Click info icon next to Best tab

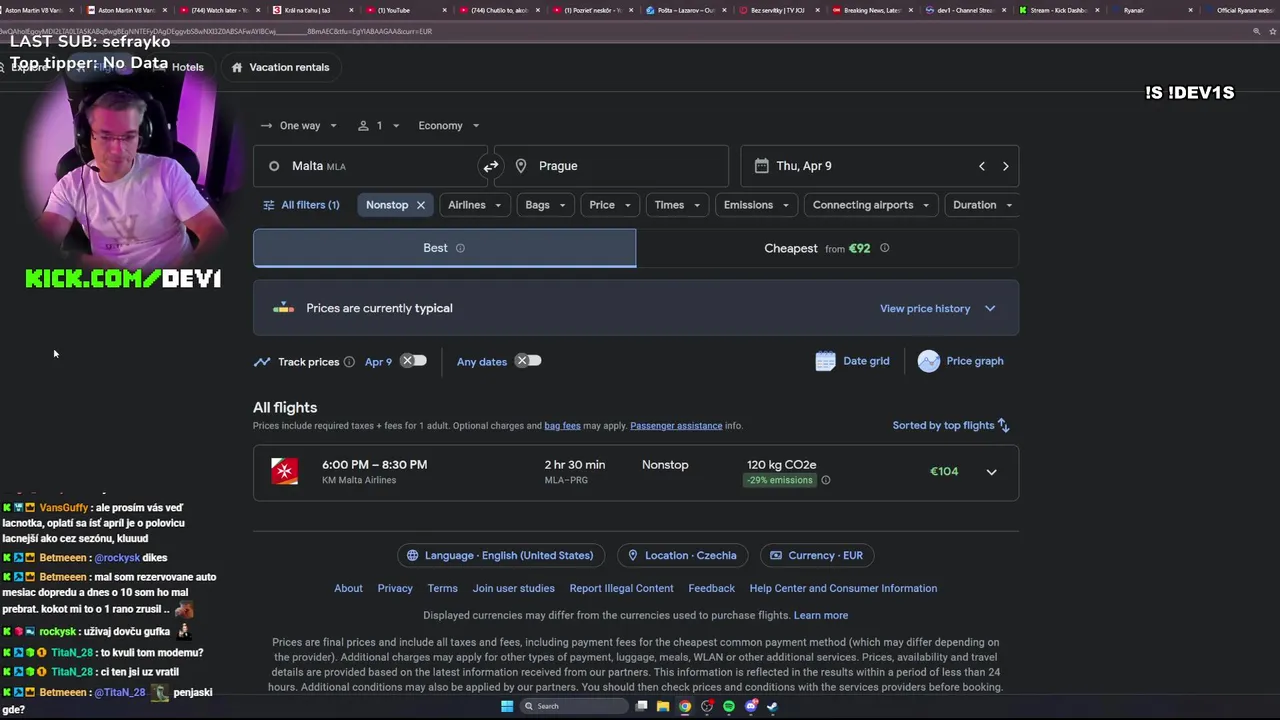point(460,248)
